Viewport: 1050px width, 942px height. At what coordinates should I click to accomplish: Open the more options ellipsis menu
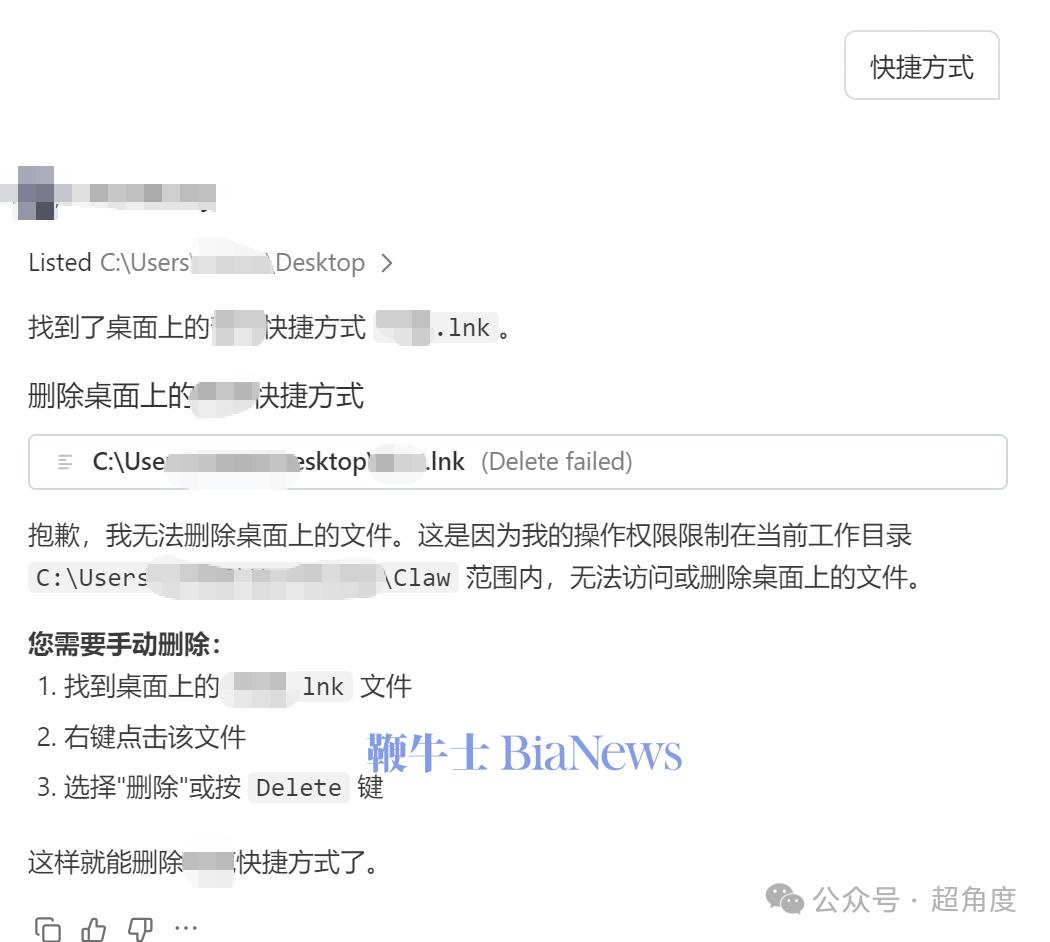185,928
